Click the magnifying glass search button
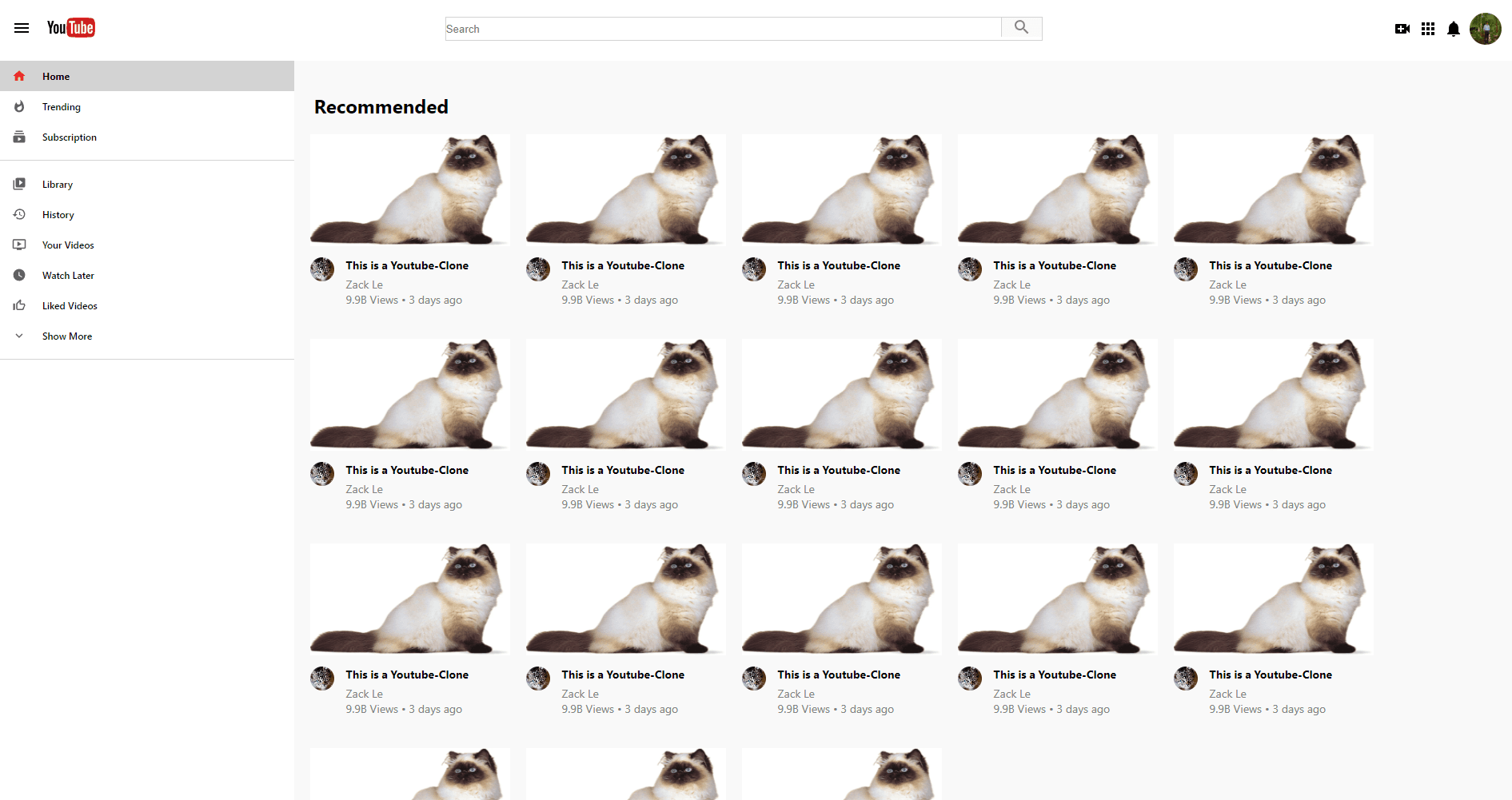The image size is (1512, 800). pyautogui.click(x=1021, y=28)
